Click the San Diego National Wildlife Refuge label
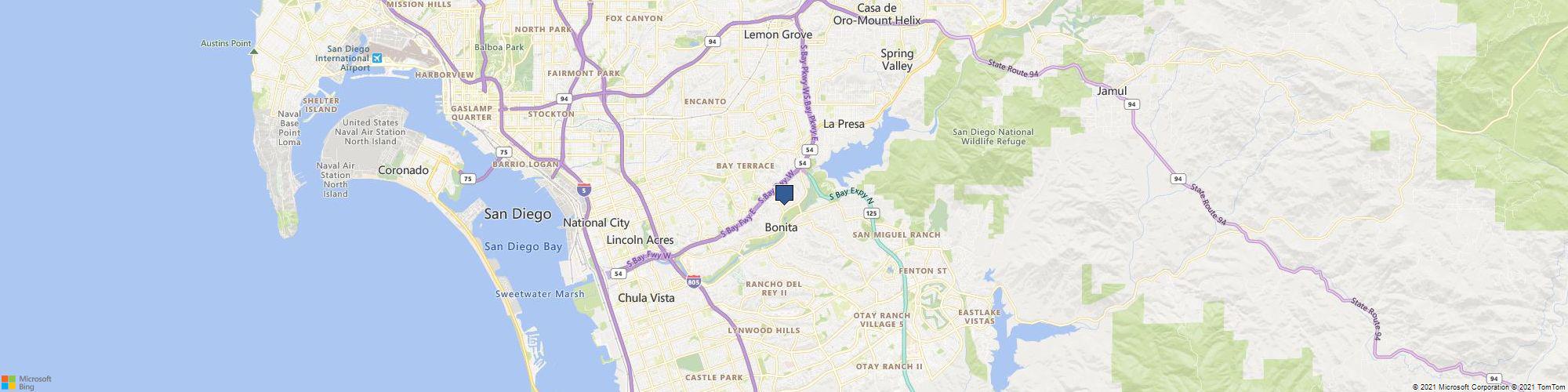 coord(993,137)
